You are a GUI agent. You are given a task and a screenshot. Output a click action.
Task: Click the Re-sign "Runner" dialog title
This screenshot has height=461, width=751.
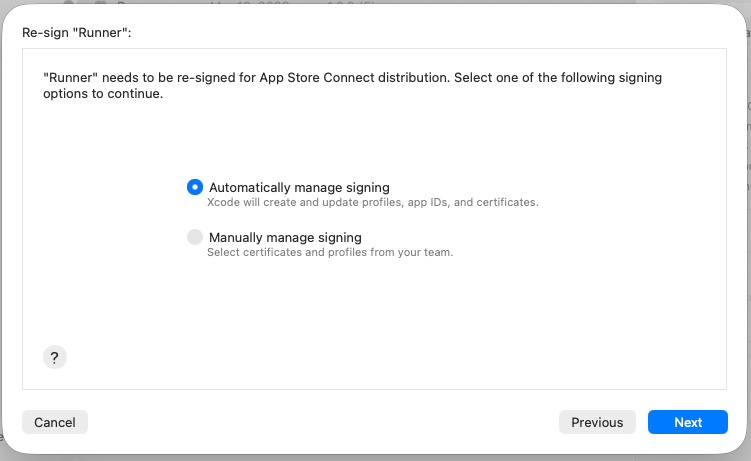77,33
